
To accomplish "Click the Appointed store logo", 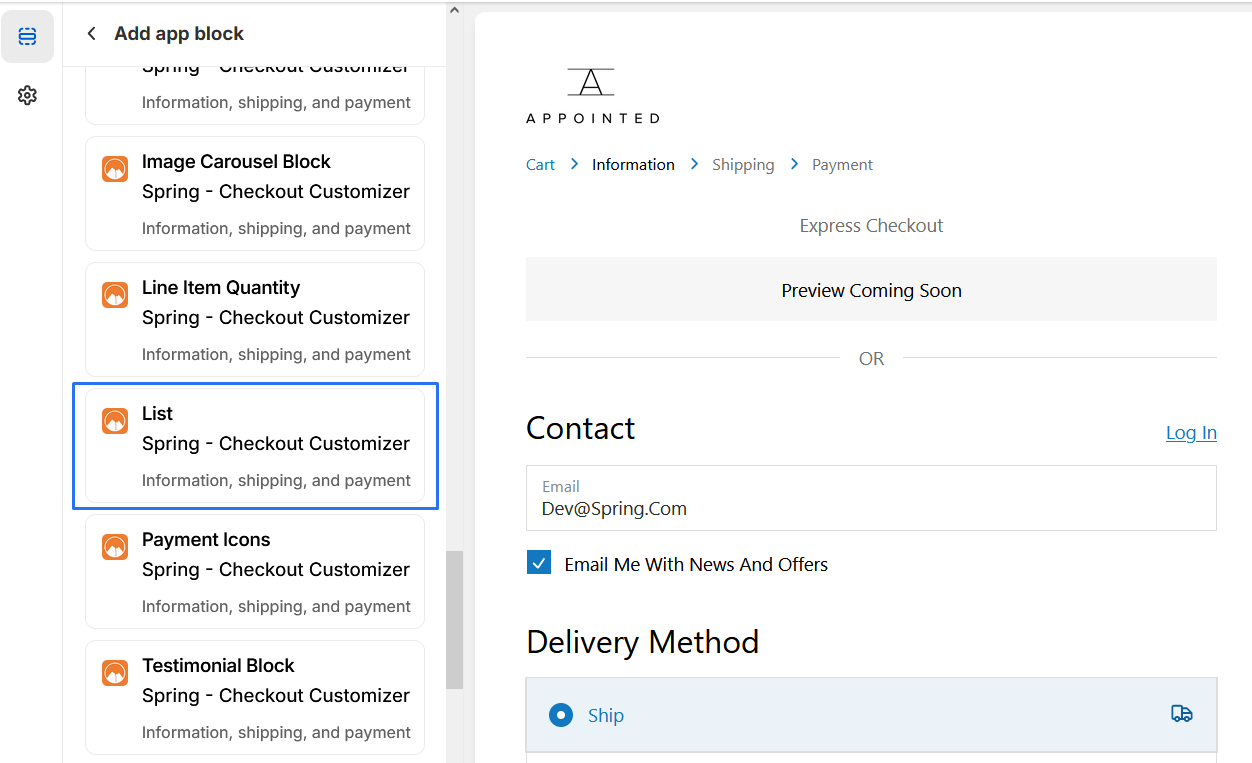I will (592, 96).
